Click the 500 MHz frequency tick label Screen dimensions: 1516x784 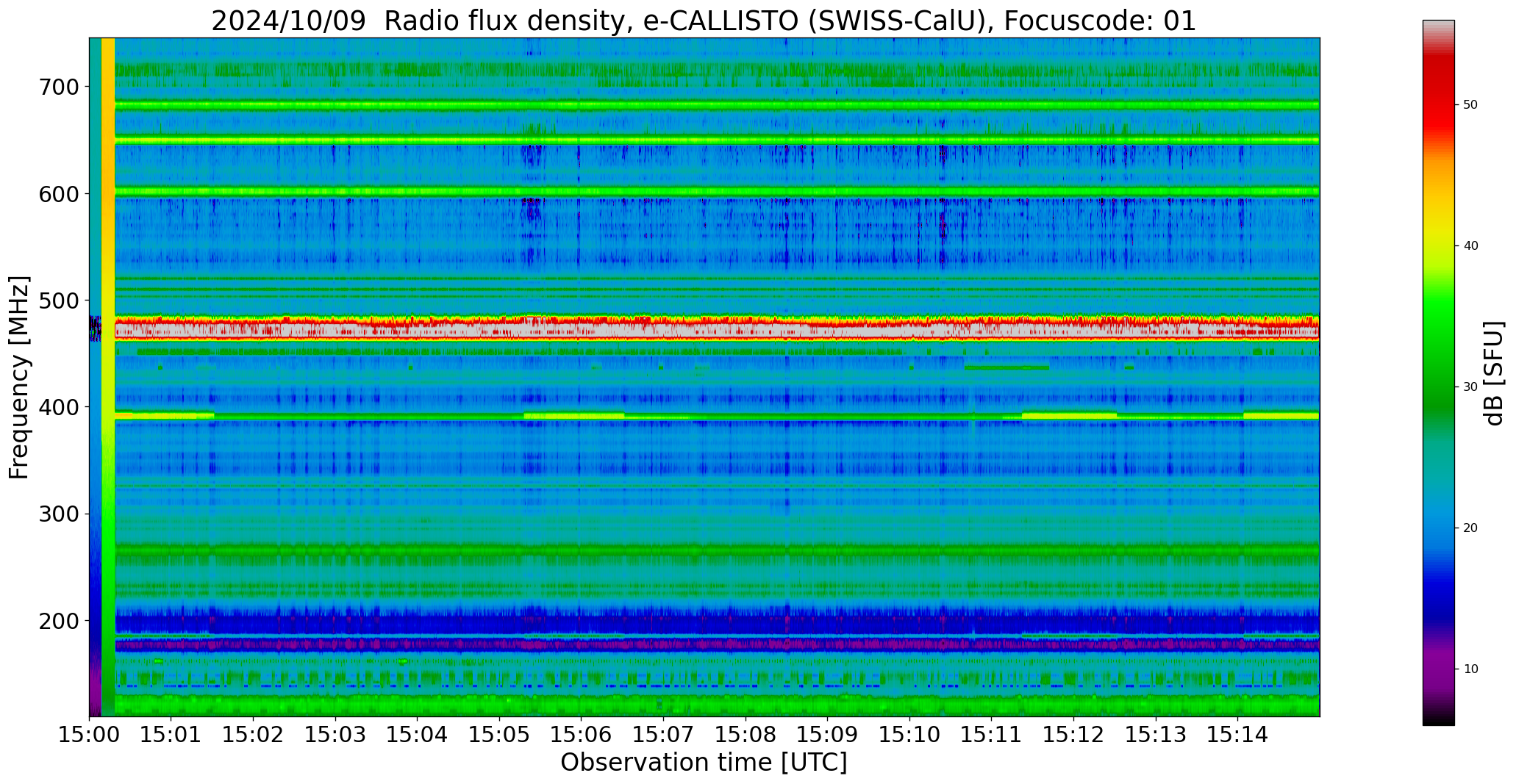(58, 301)
